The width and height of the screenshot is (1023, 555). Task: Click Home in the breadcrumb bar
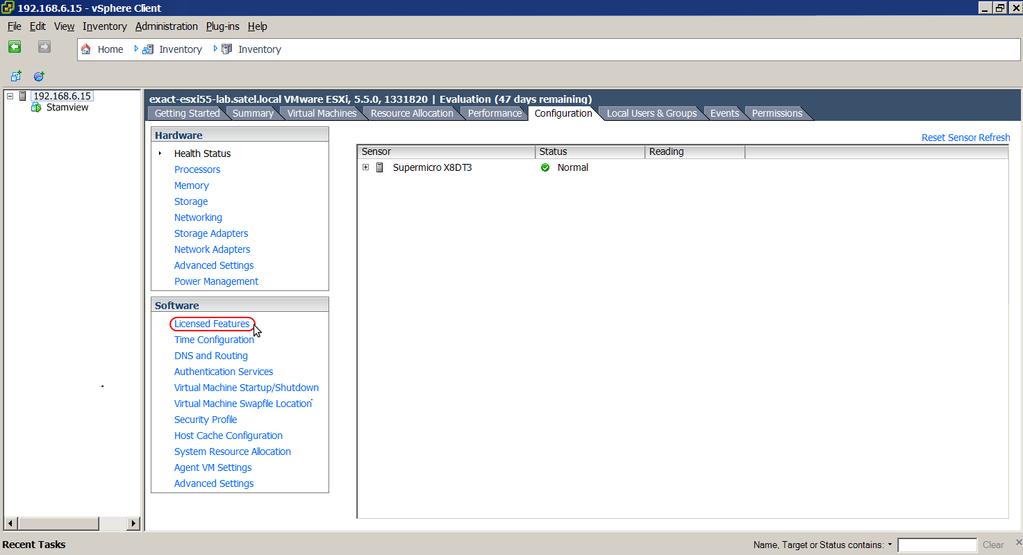pyautogui.click(x=110, y=49)
